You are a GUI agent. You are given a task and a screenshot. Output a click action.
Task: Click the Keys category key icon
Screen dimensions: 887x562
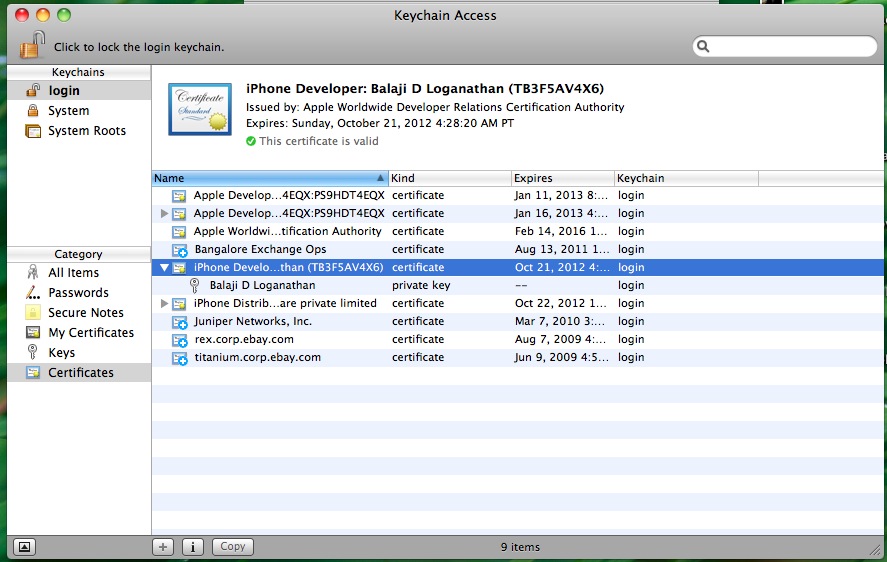pos(33,352)
